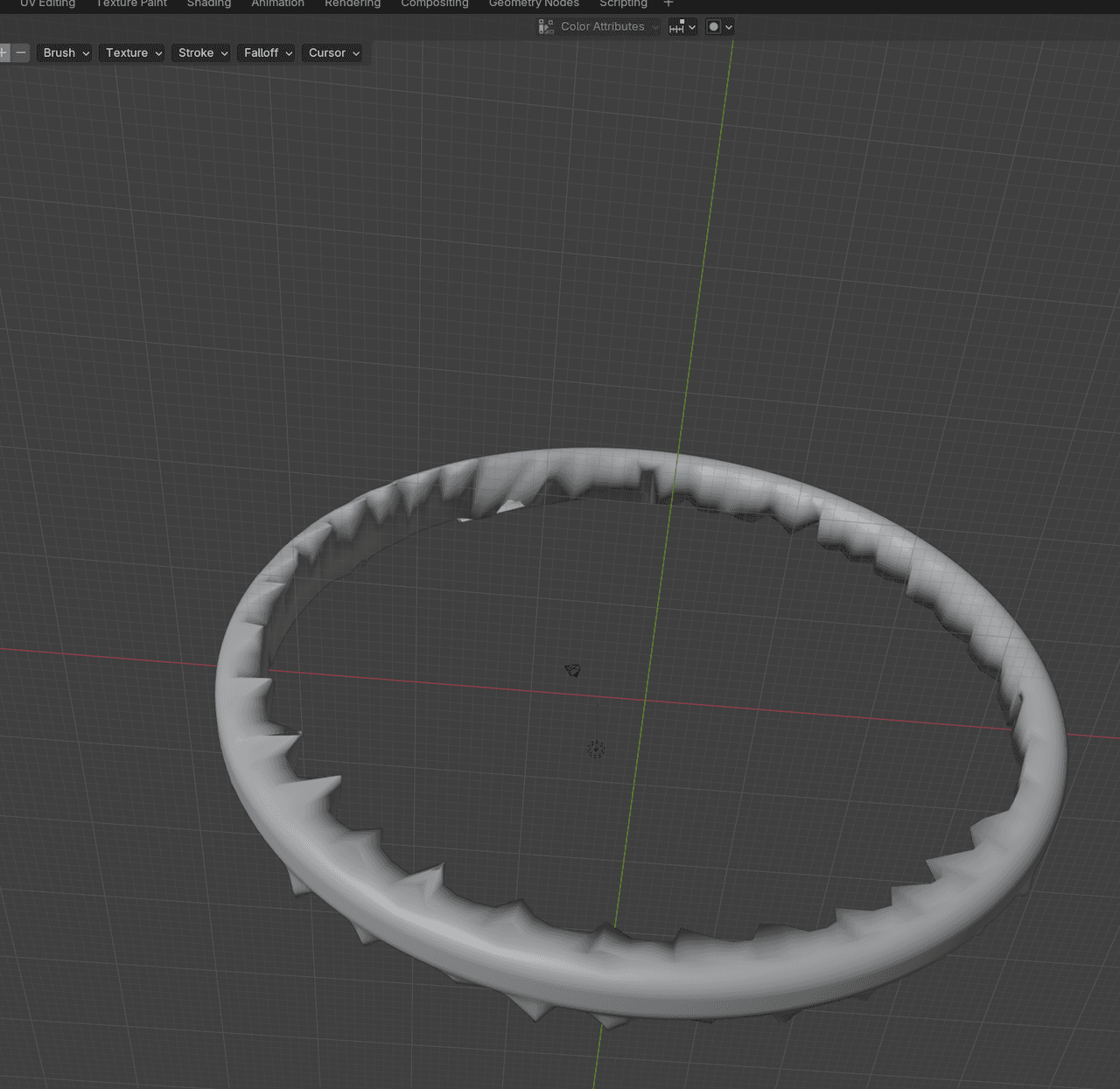Expand the Texture settings popover
Screen dimensions: 1120x1089
pos(134,52)
